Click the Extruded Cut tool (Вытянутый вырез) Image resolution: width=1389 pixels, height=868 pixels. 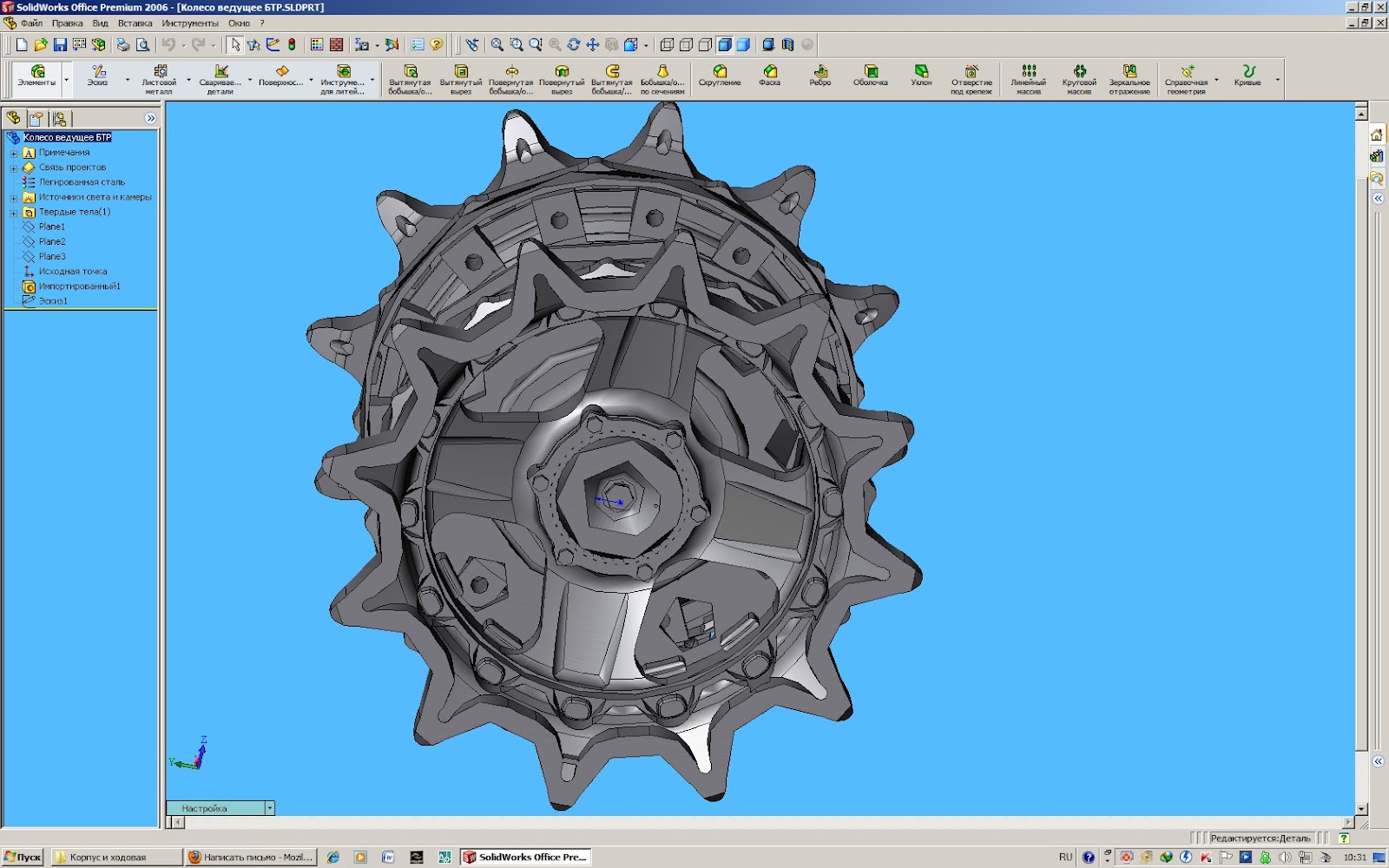461,79
